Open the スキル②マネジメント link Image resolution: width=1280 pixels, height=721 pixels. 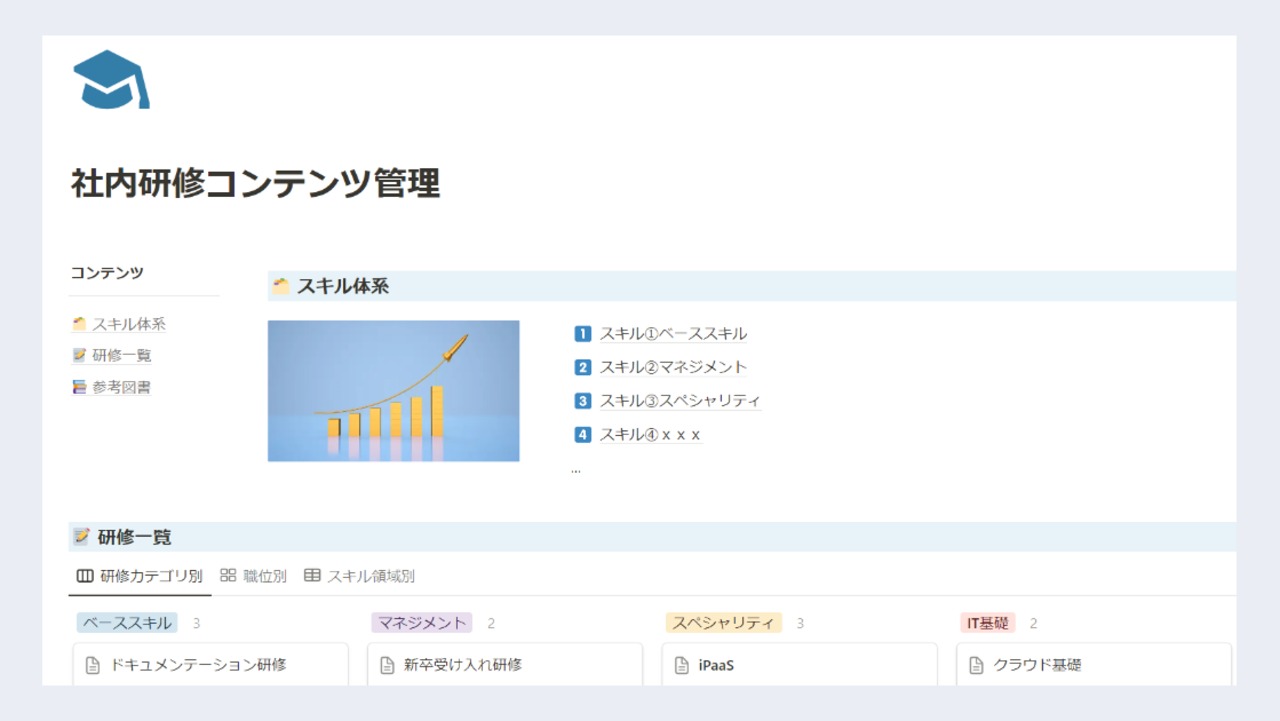[x=673, y=367]
